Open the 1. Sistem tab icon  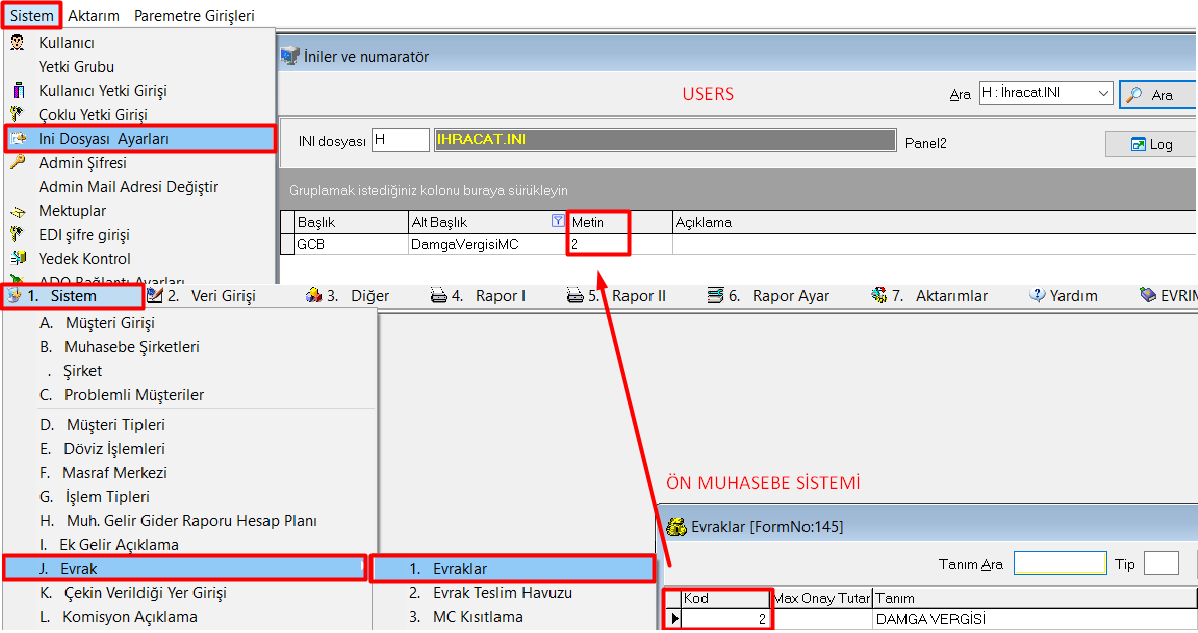point(14,296)
